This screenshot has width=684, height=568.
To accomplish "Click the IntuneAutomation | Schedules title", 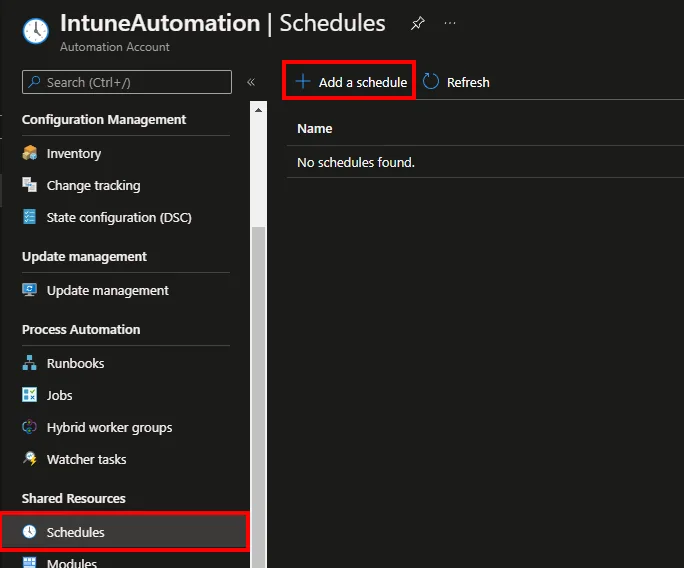I will pos(222,23).
